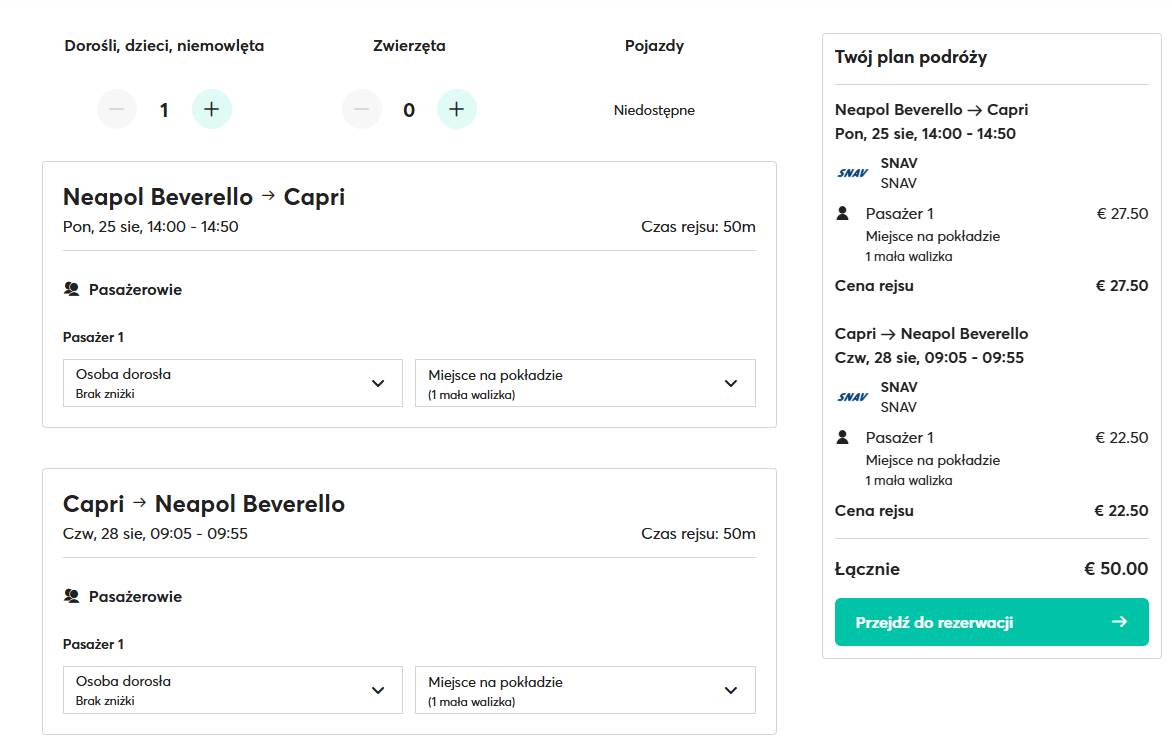
Task: Click Neapol Beverello → Capri card heading
Action: tap(204, 197)
